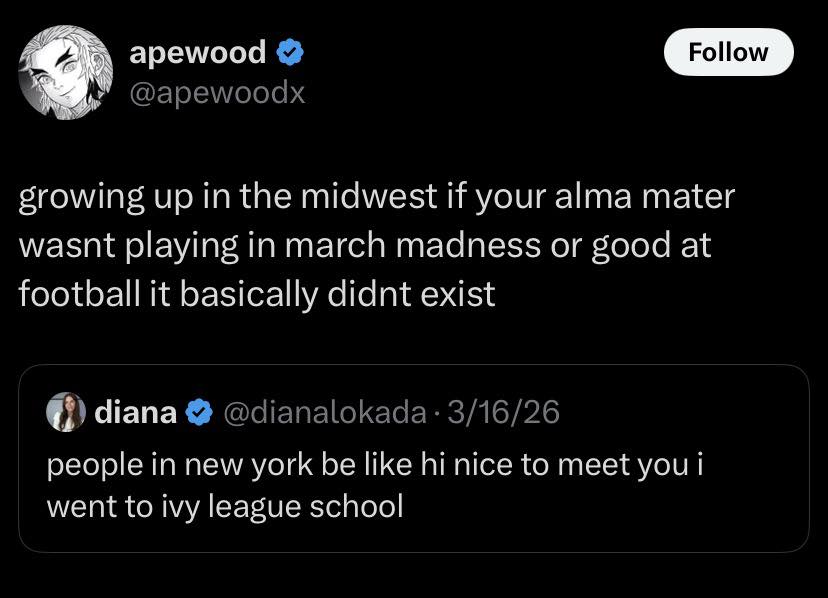Click the diana display name in quoted tweet
Viewport: 828px width, 598px height.
[x=136, y=411]
